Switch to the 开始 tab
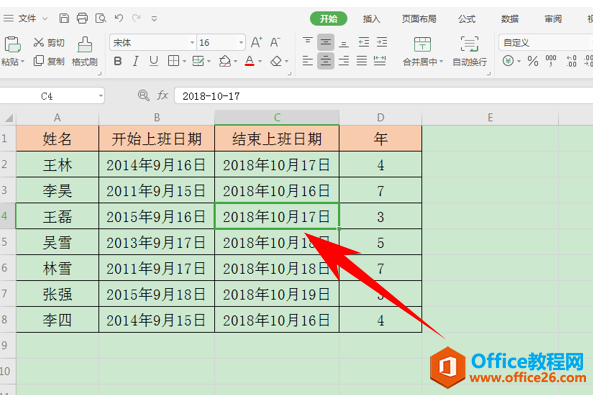The height and width of the screenshot is (395, 593). (328, 19)
